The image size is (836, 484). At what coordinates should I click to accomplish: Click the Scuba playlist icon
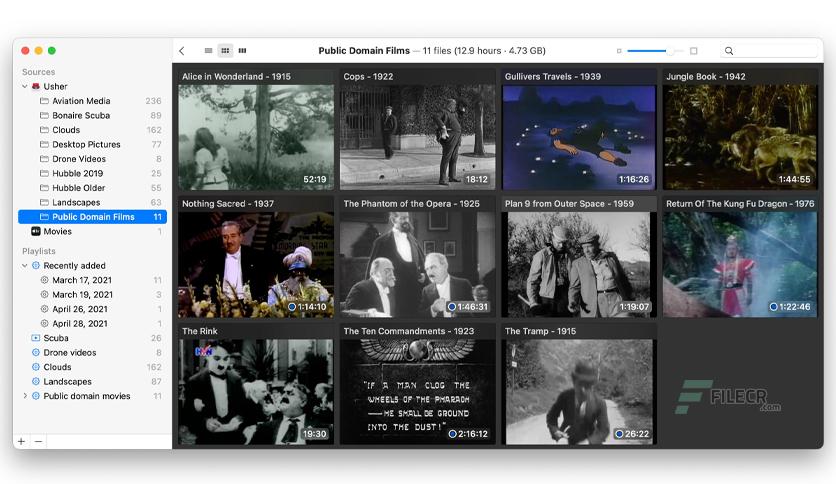coord(36,338)
